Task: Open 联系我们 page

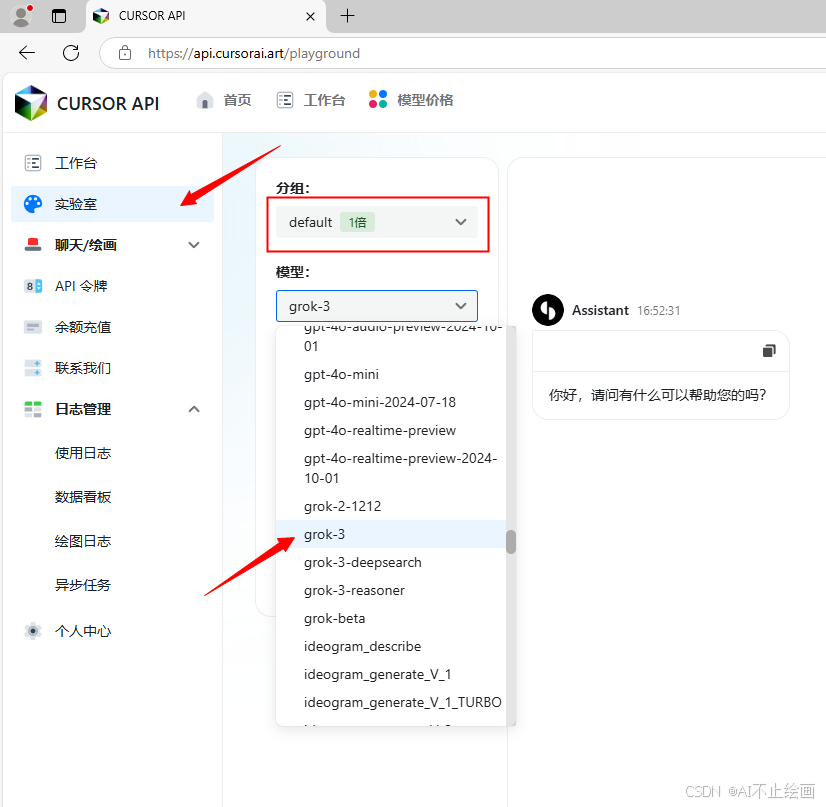Action: pos(112,368)
